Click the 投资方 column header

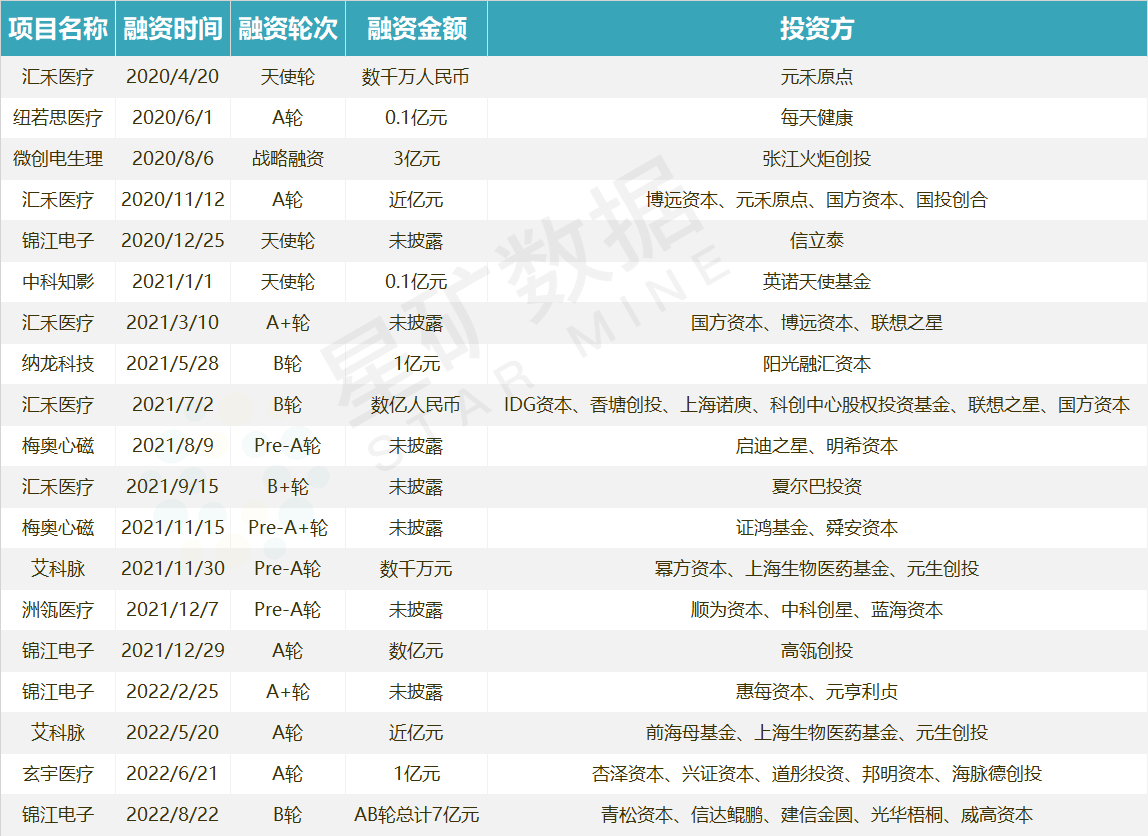click(x=816, y=28)
